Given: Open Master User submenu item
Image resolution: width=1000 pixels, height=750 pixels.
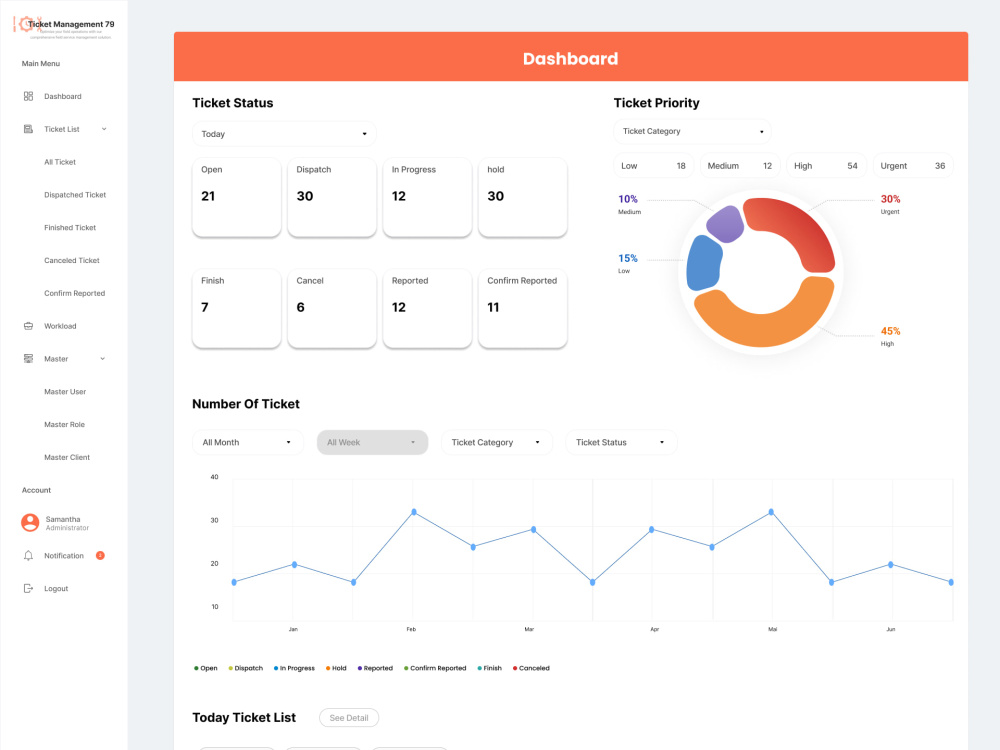Looking at the screenshot, I should [x=64, y=392].
